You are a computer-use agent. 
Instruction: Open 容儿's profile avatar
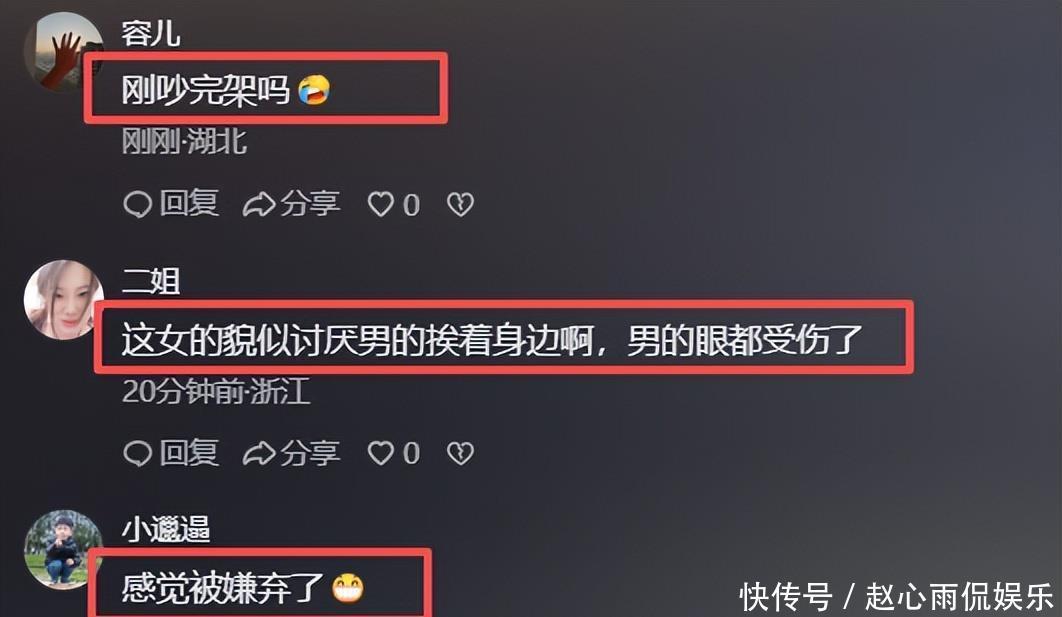point(63,52)
